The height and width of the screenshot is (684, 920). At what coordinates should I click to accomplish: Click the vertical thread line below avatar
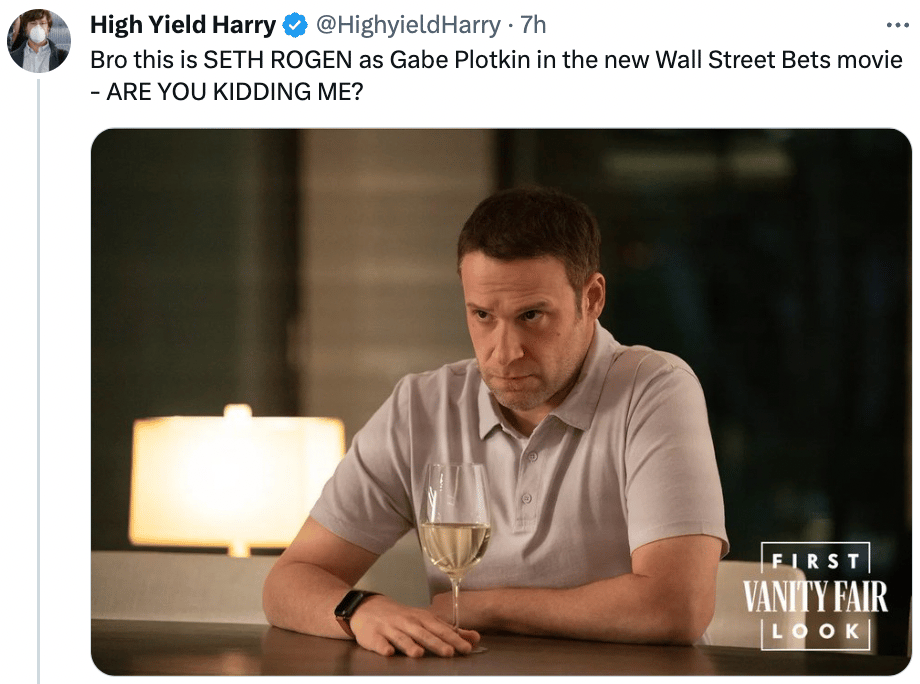(x=39, y=381)
